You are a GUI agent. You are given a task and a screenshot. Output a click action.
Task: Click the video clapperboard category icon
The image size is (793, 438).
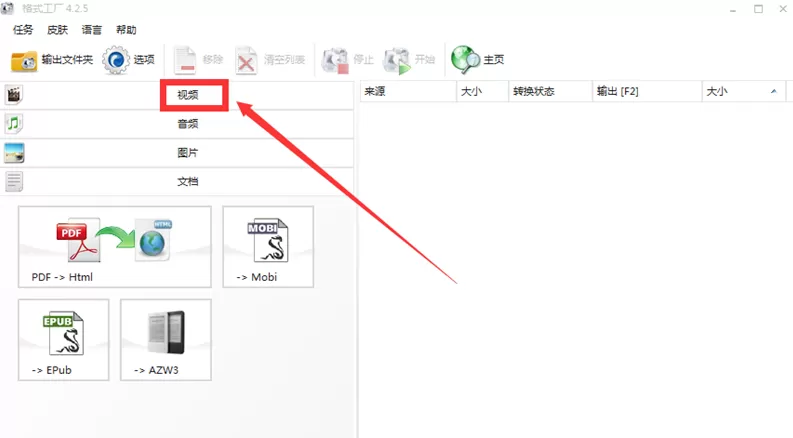[x=14, y=95]
